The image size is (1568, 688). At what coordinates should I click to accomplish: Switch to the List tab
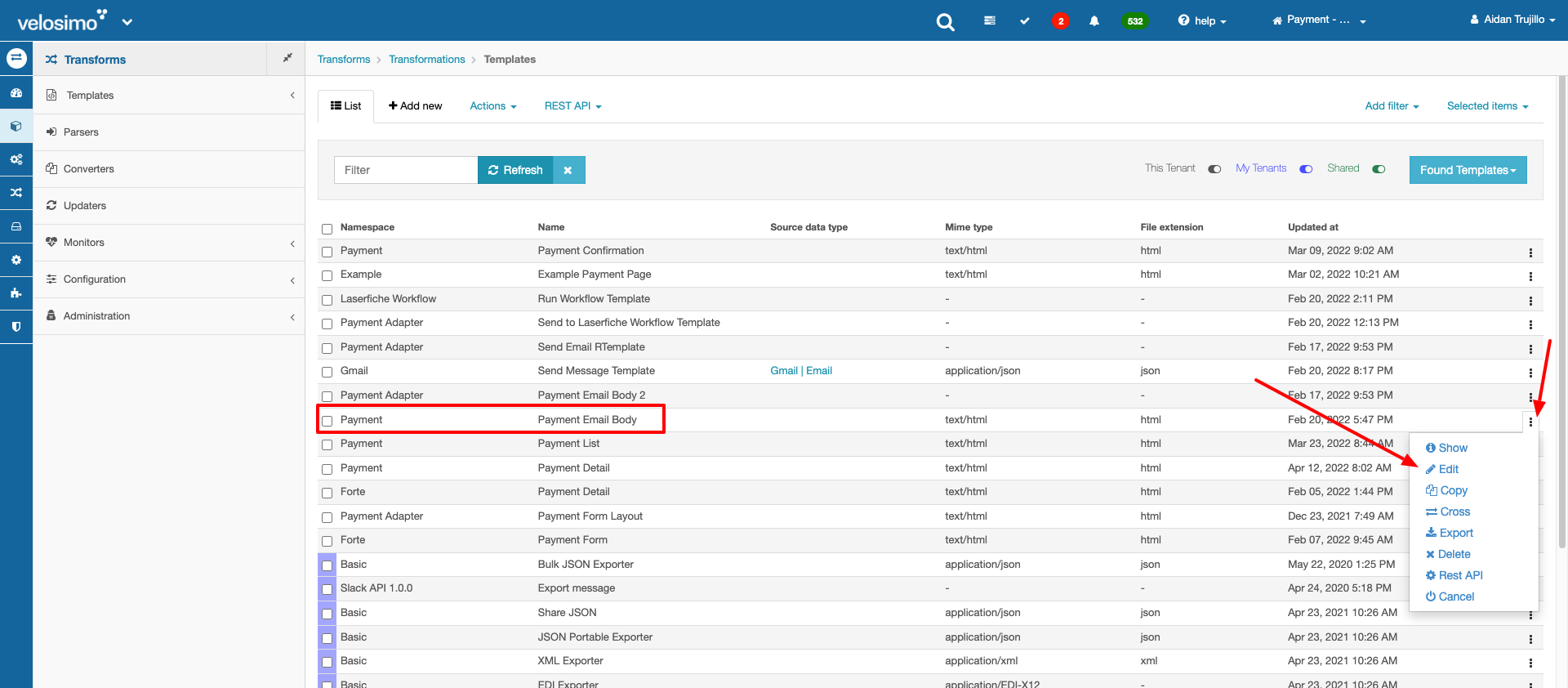point(345,106)
